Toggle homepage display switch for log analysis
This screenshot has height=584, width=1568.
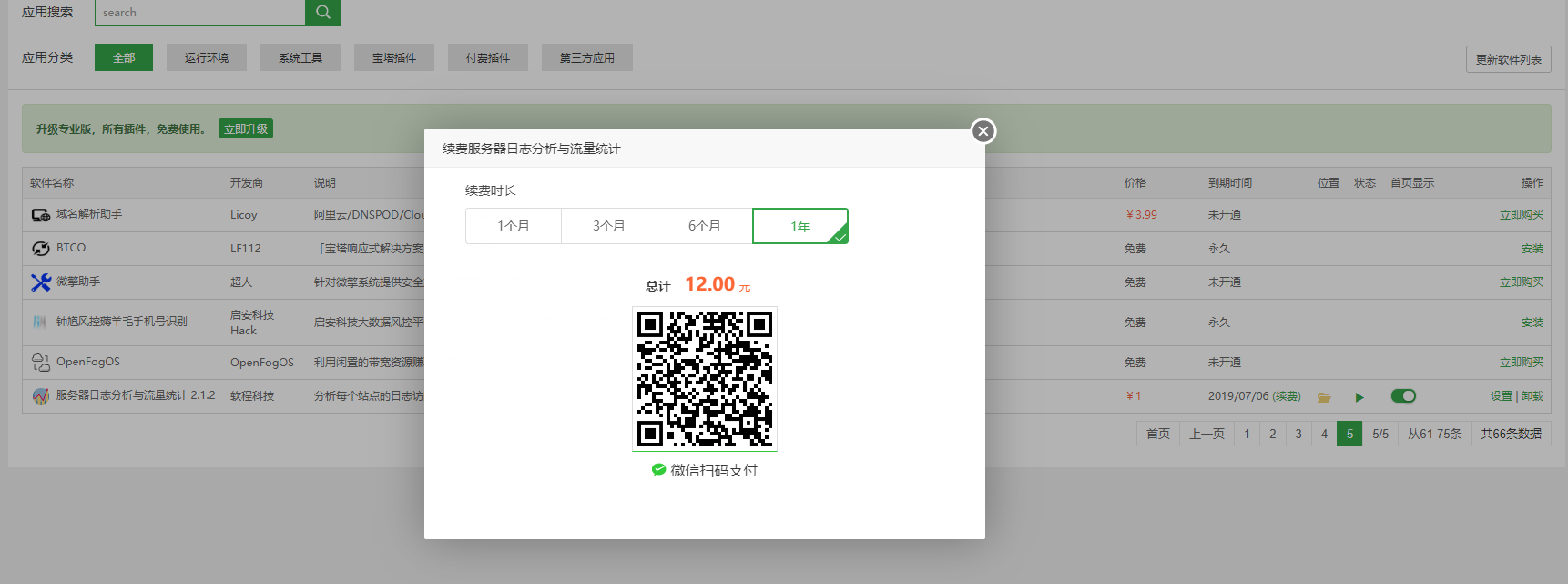(1403, 395)
